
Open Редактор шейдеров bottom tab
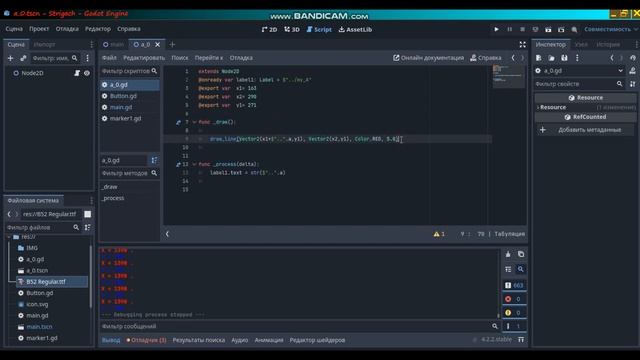(x=317, y=340)
